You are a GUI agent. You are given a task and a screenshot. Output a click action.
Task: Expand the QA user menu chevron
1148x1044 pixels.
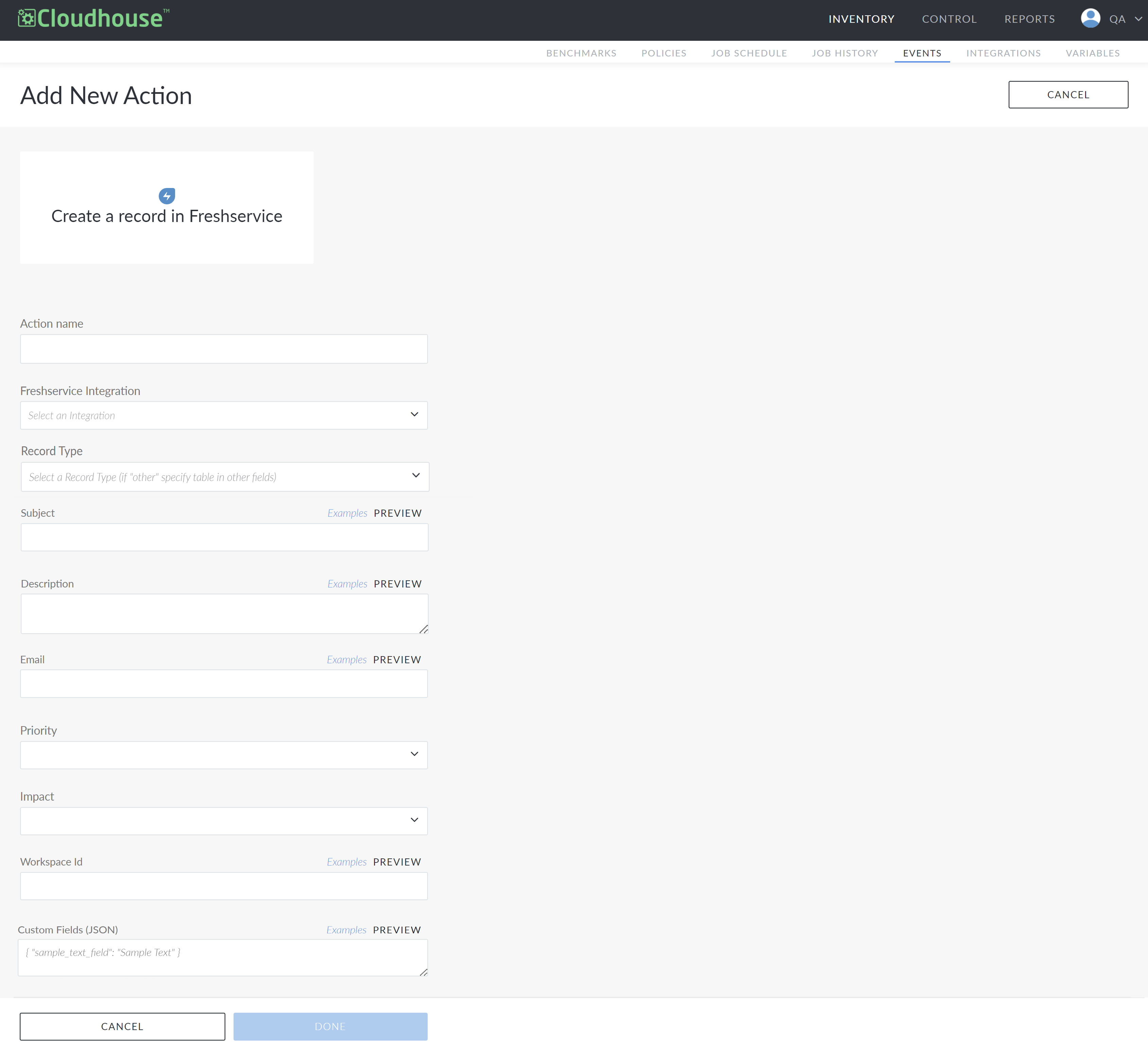[x=1138, y=19]
